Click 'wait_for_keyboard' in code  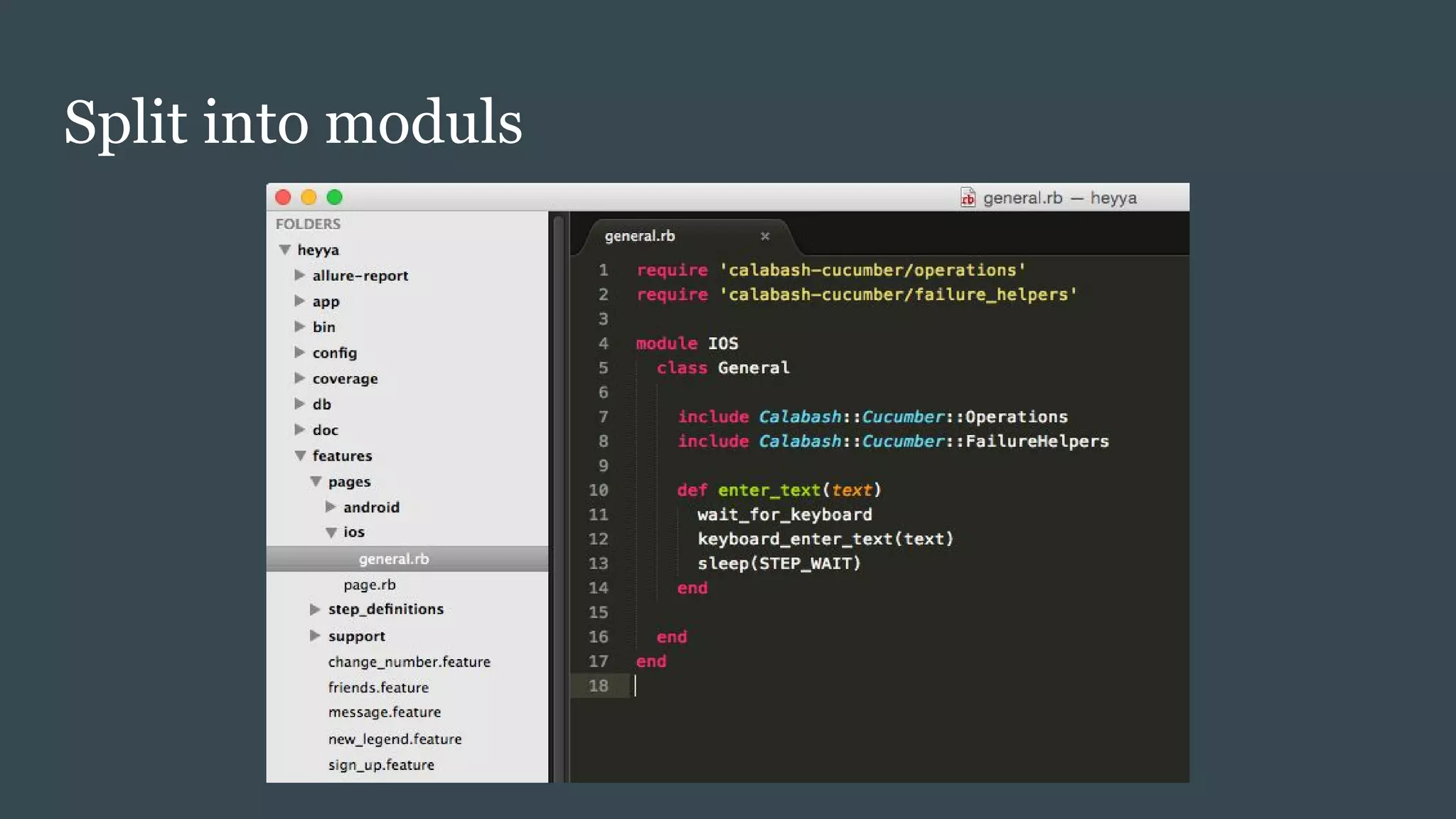click(785, 515)
